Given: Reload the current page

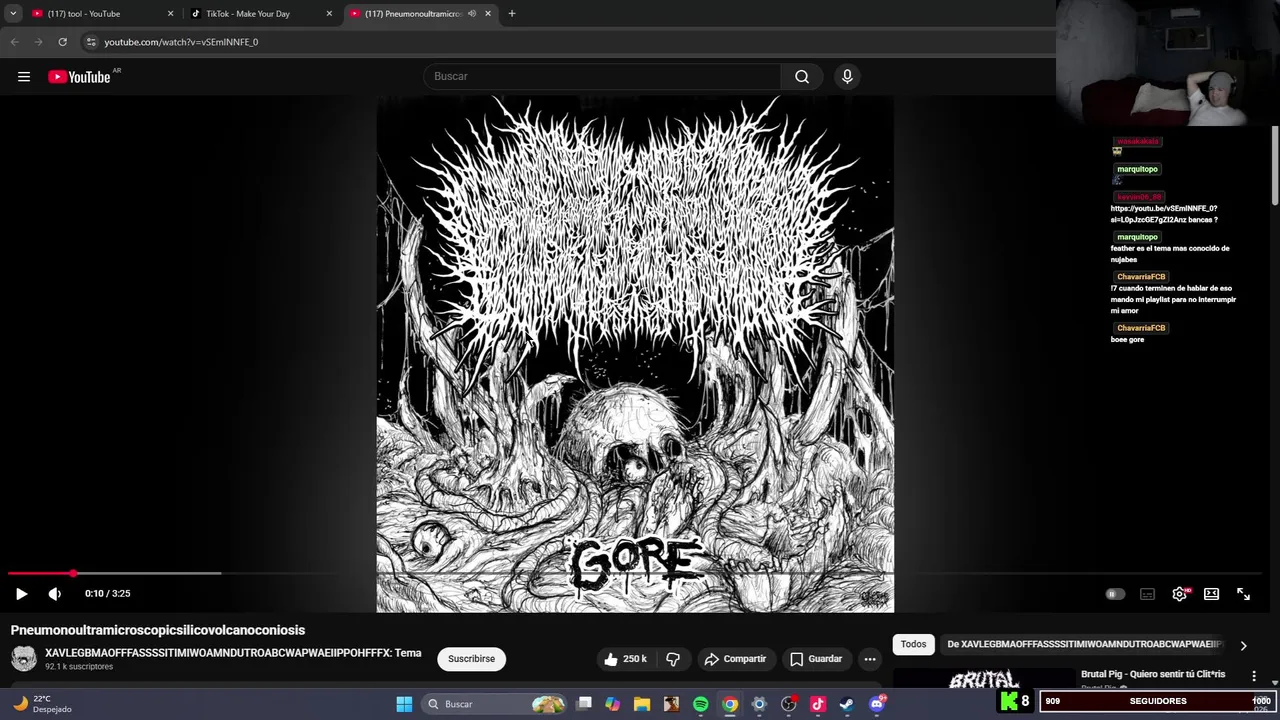Looking at the screenshot, I should (x=62, y=42).
